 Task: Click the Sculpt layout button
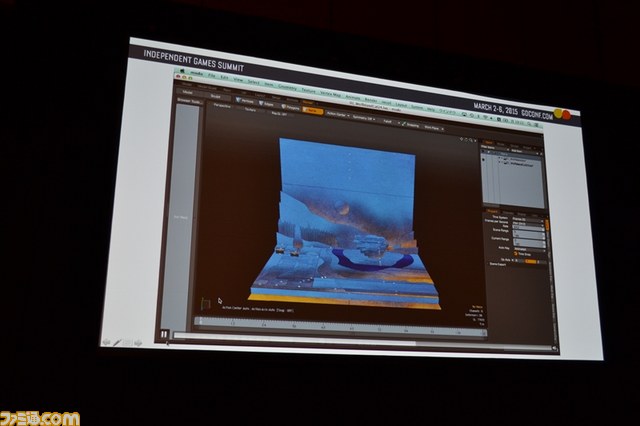216,97
